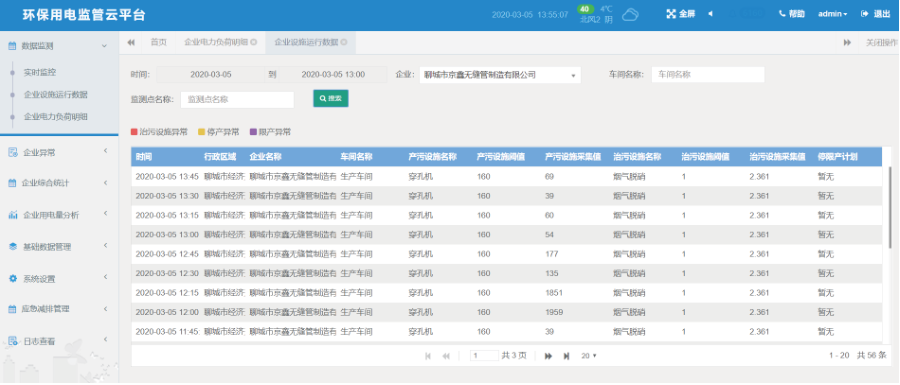Viewport: 900px width, 385px height.
Task: Click the green 搜索 search button
Action: tap(331, 99)
